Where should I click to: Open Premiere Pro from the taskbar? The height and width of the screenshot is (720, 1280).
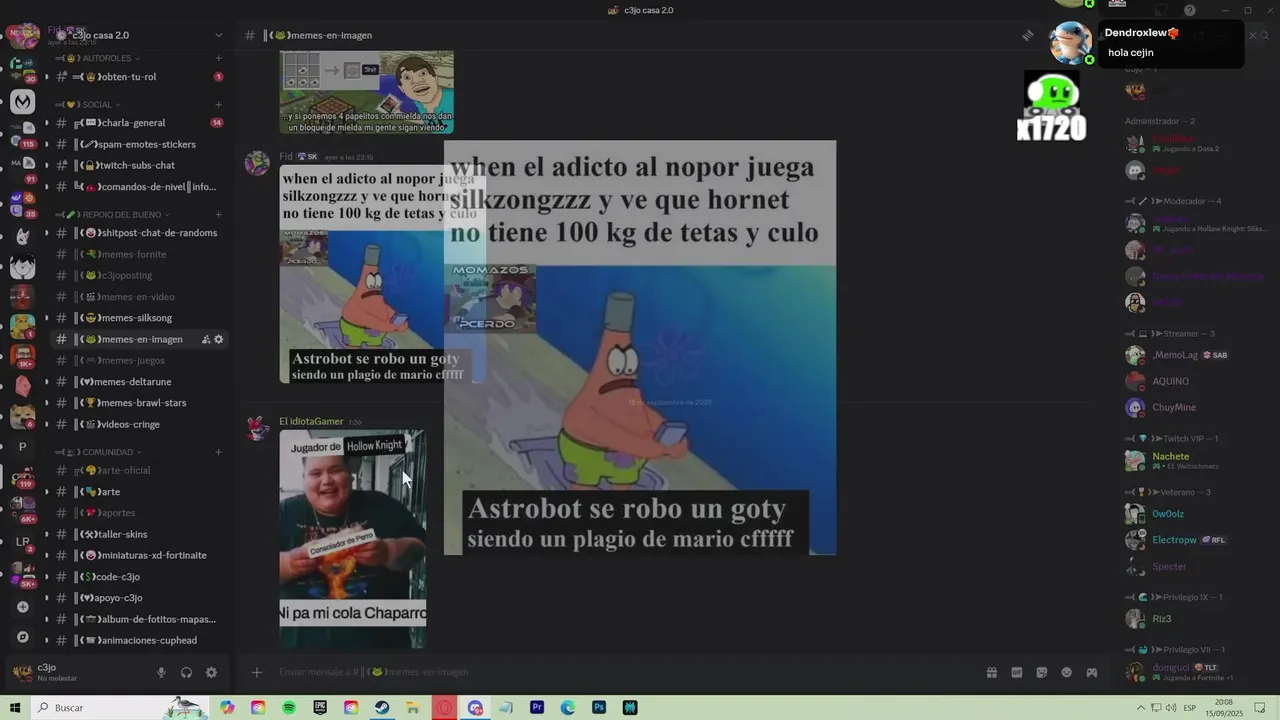click(537, 707)
